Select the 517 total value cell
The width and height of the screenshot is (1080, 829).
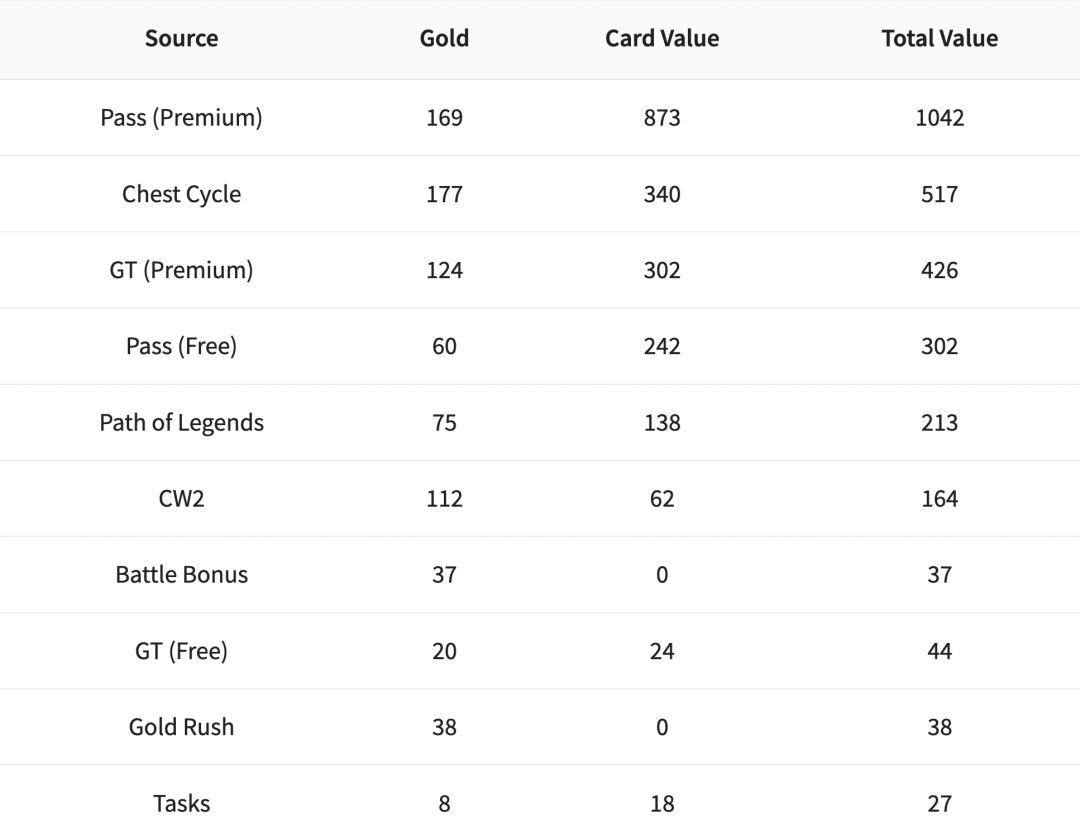coord(939,194)
